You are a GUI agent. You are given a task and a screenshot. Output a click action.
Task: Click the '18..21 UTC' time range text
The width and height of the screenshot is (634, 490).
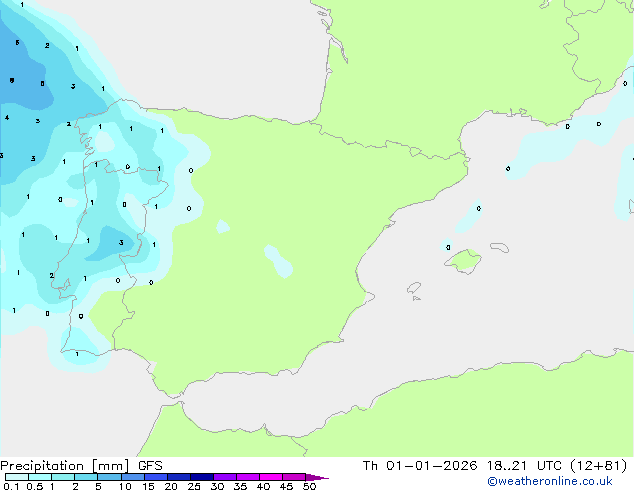coord(526,466)
